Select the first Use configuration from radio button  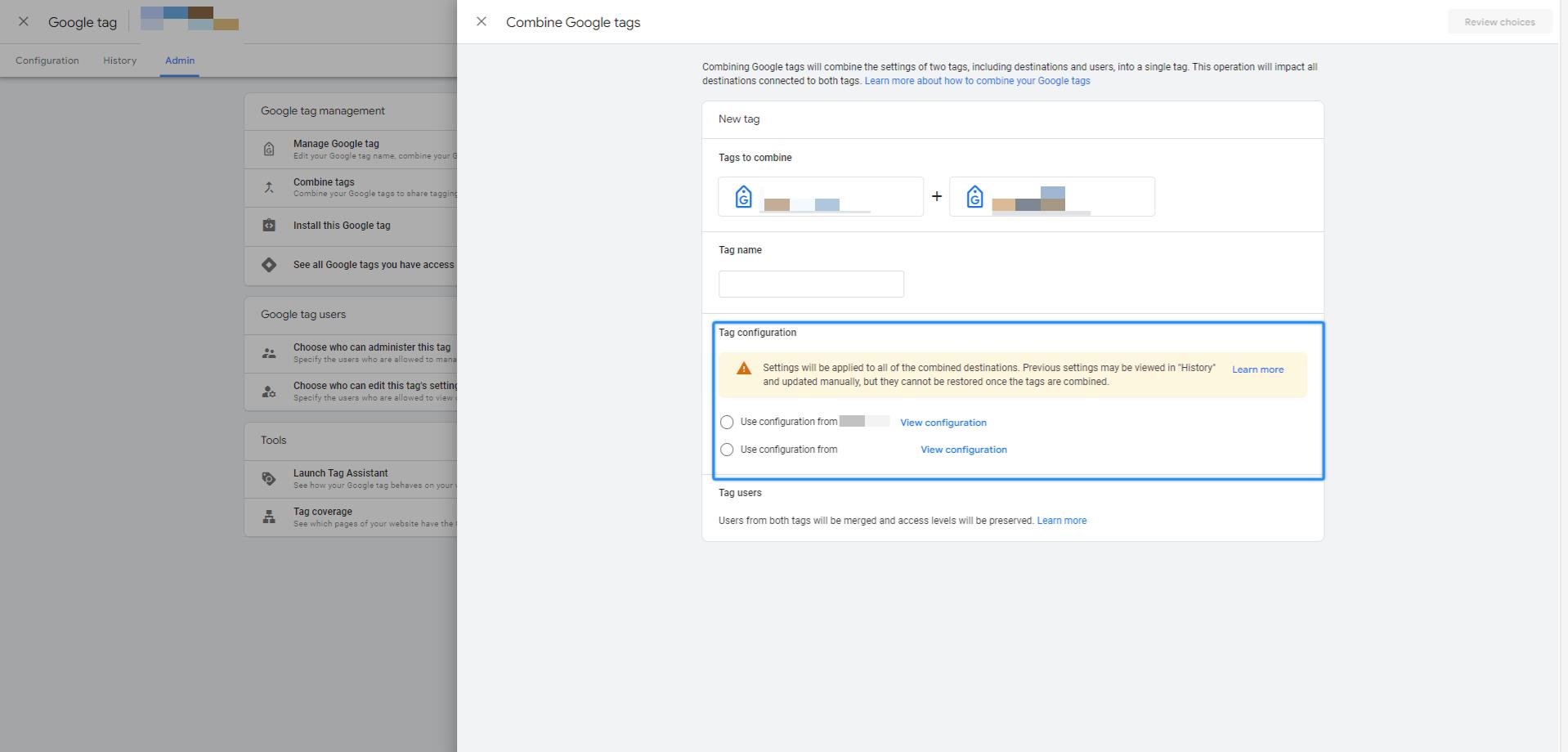click(727, 423)
